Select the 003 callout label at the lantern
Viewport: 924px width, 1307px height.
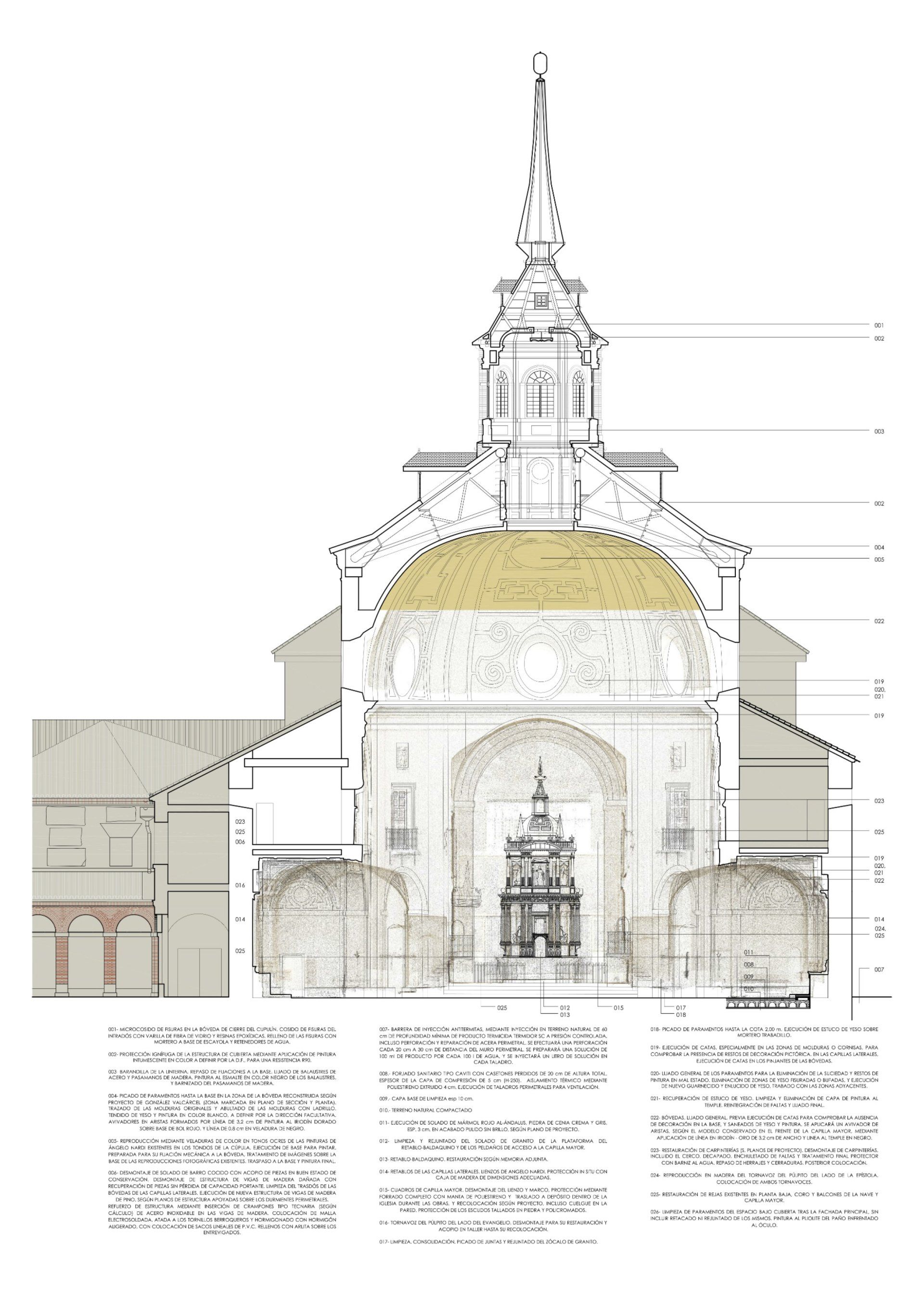point(879,431)
